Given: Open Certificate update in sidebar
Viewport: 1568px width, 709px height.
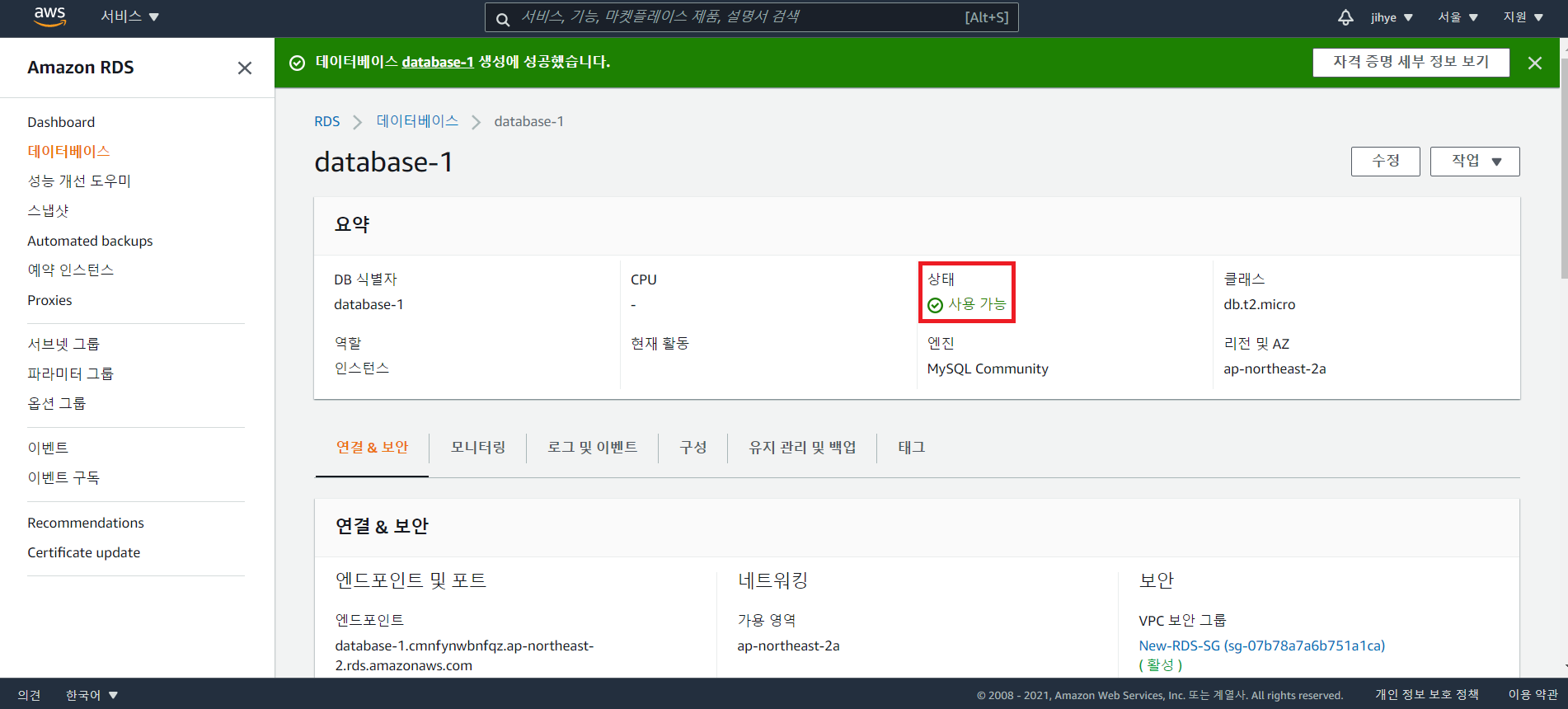Looking at the screenshot, I should point(83,552).
